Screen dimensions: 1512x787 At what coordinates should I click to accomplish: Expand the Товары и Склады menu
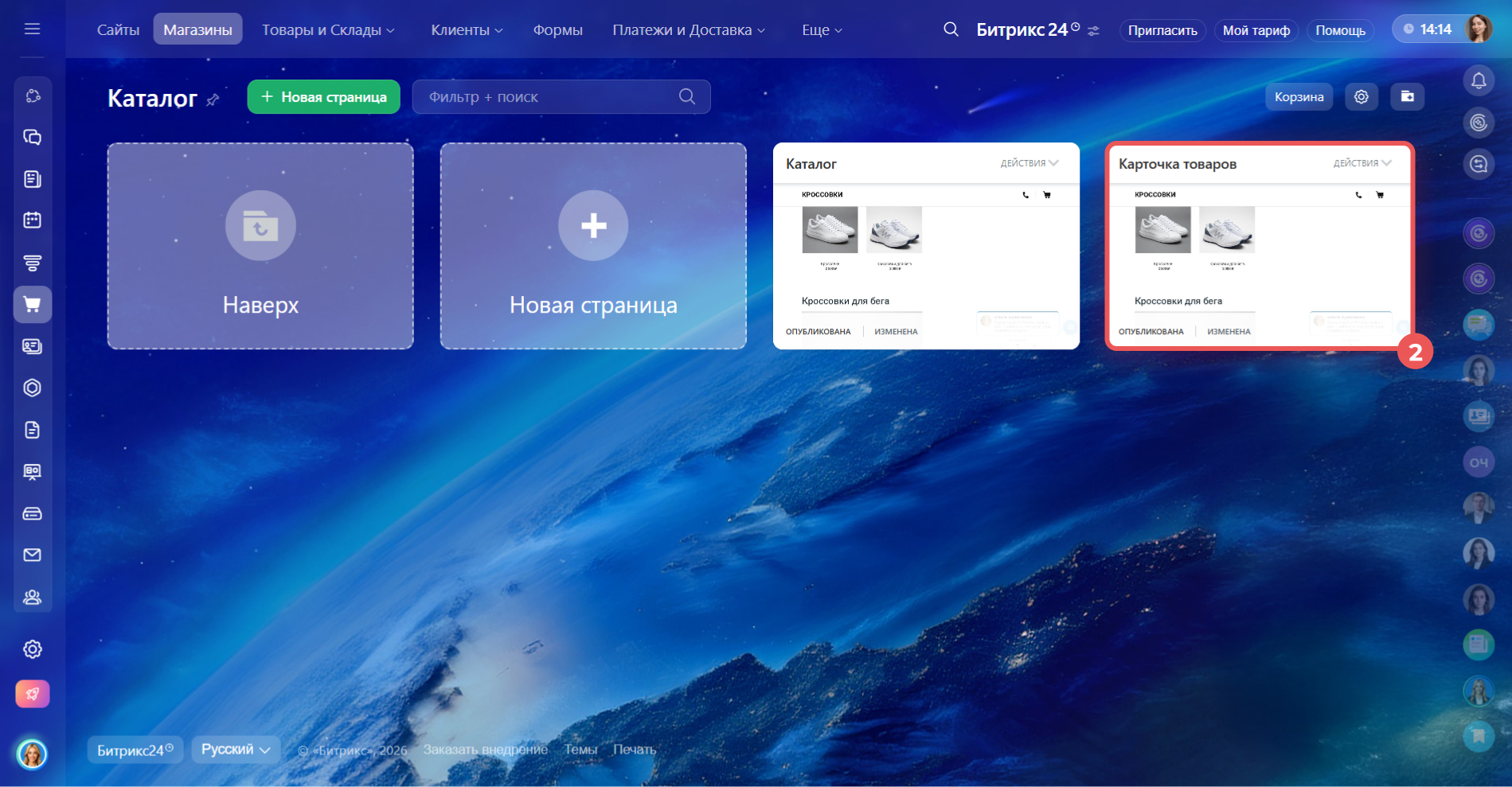pyautogui.click(x=328, y=30)
